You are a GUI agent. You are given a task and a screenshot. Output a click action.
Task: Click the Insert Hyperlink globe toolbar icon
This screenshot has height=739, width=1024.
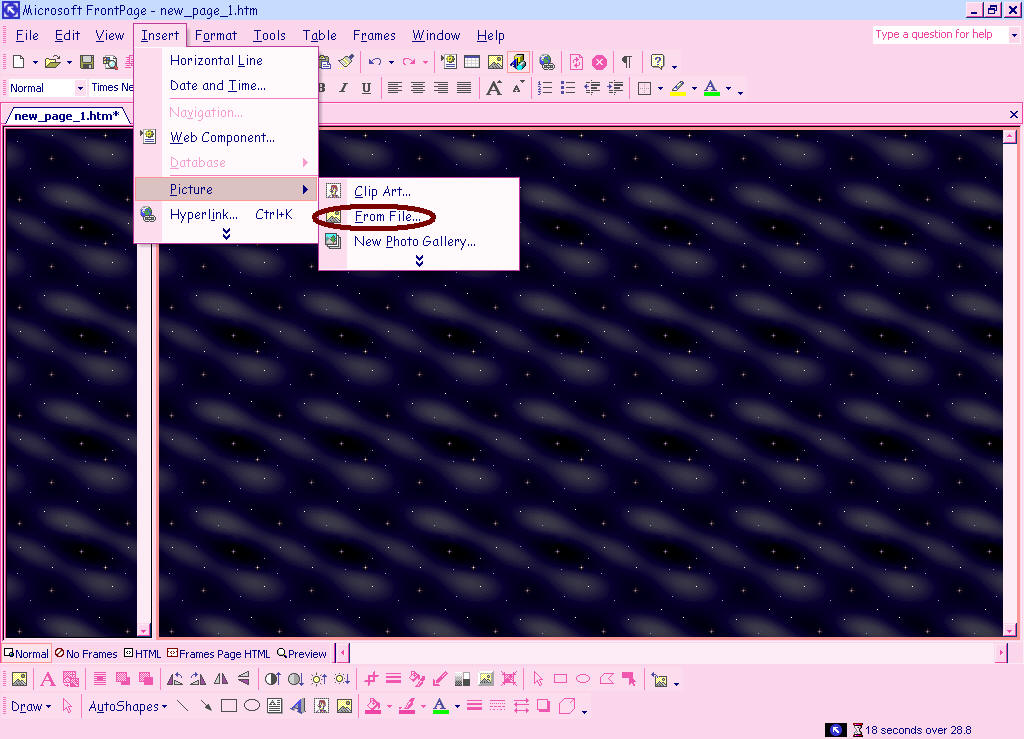coord(547,61)
